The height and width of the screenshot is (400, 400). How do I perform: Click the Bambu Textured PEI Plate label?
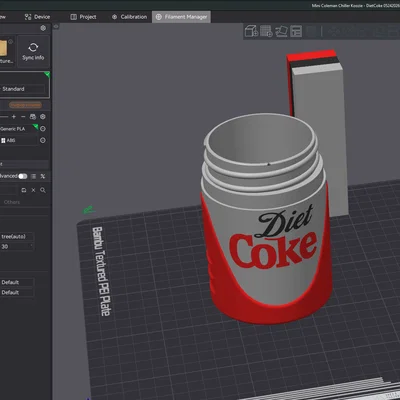click(x=101, y=271)
